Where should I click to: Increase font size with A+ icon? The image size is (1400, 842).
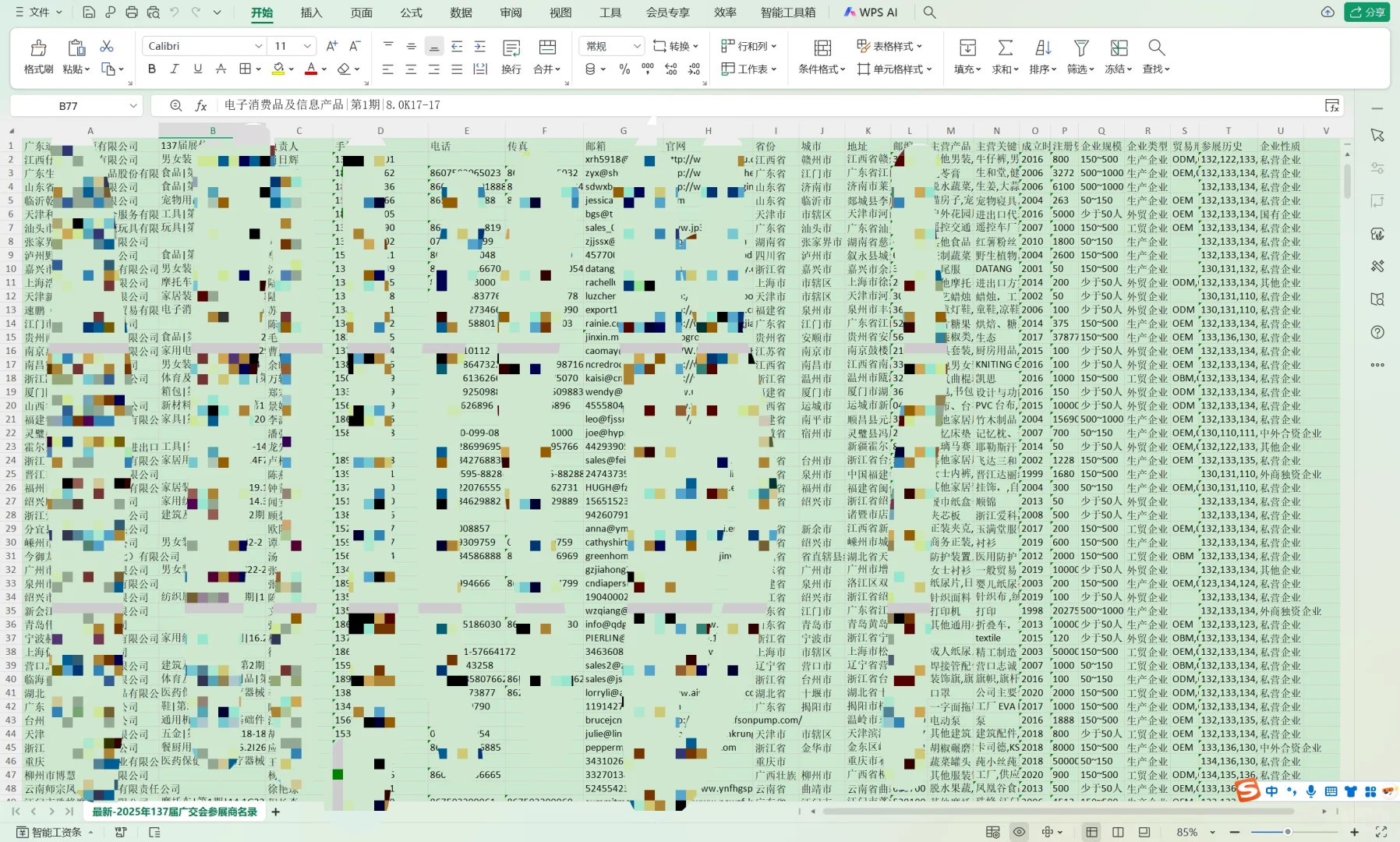tap(332, 46)
